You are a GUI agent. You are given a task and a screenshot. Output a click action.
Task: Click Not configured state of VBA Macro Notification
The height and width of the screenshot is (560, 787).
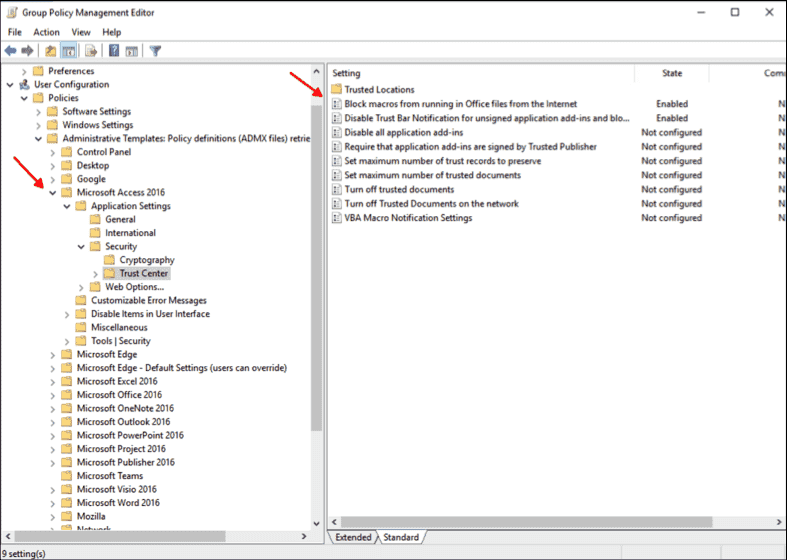(672, 218)
